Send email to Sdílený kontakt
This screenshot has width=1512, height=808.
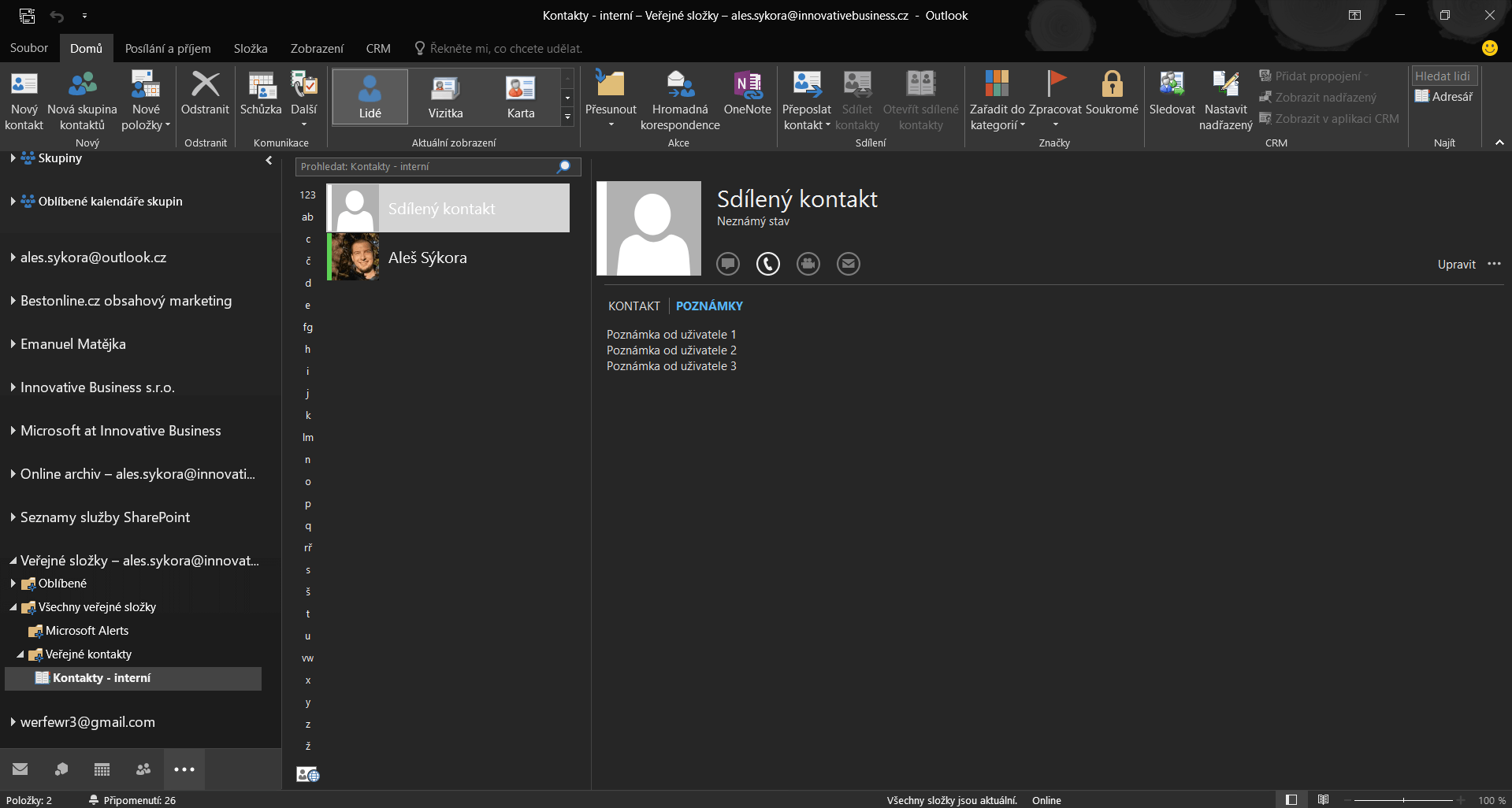[x=849, y=264]
